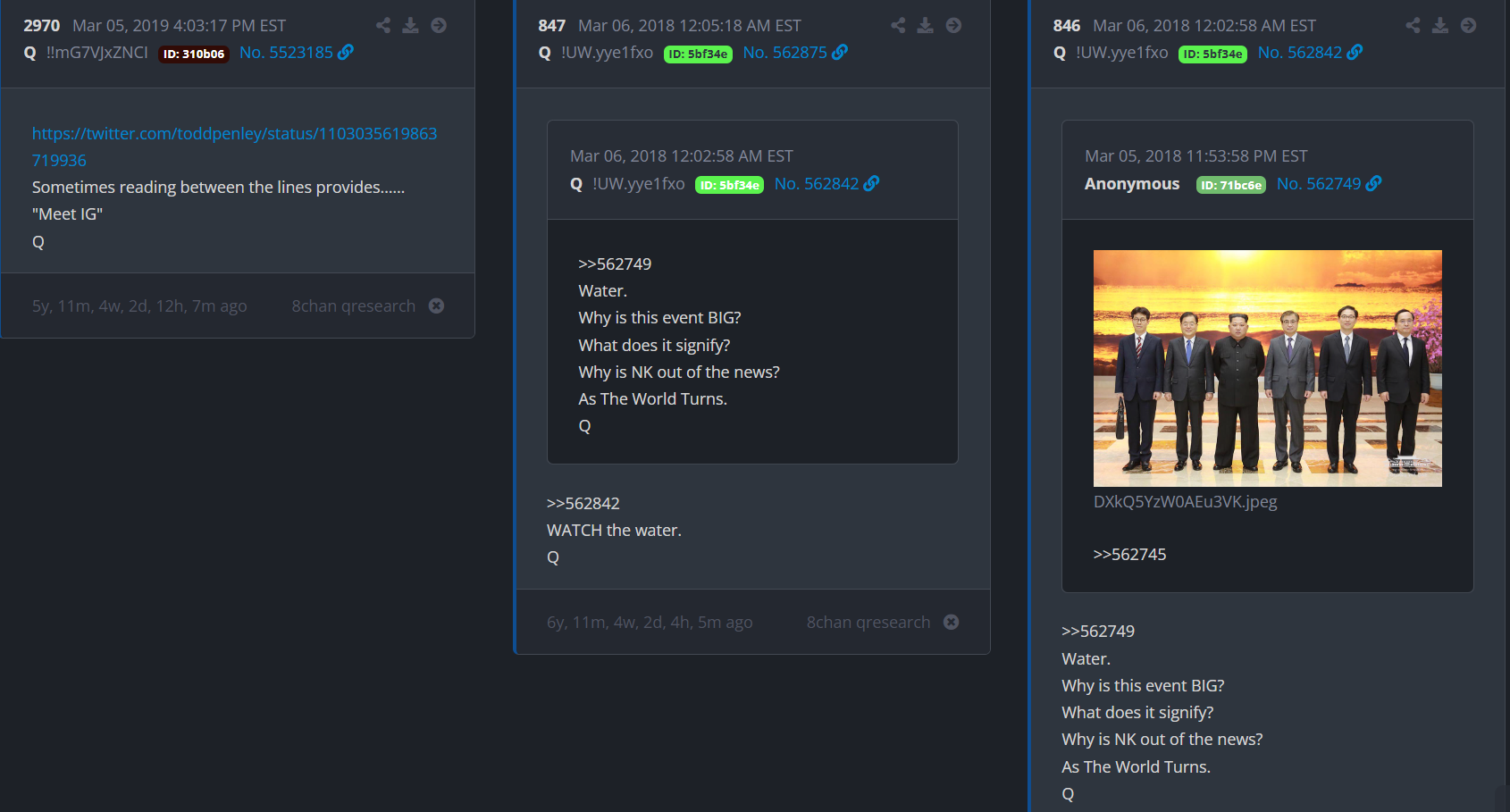The height and width of the screenshot is (812, 1510).
Task: Open No. 562749 link of Anonymous post
Action: 1319,183
